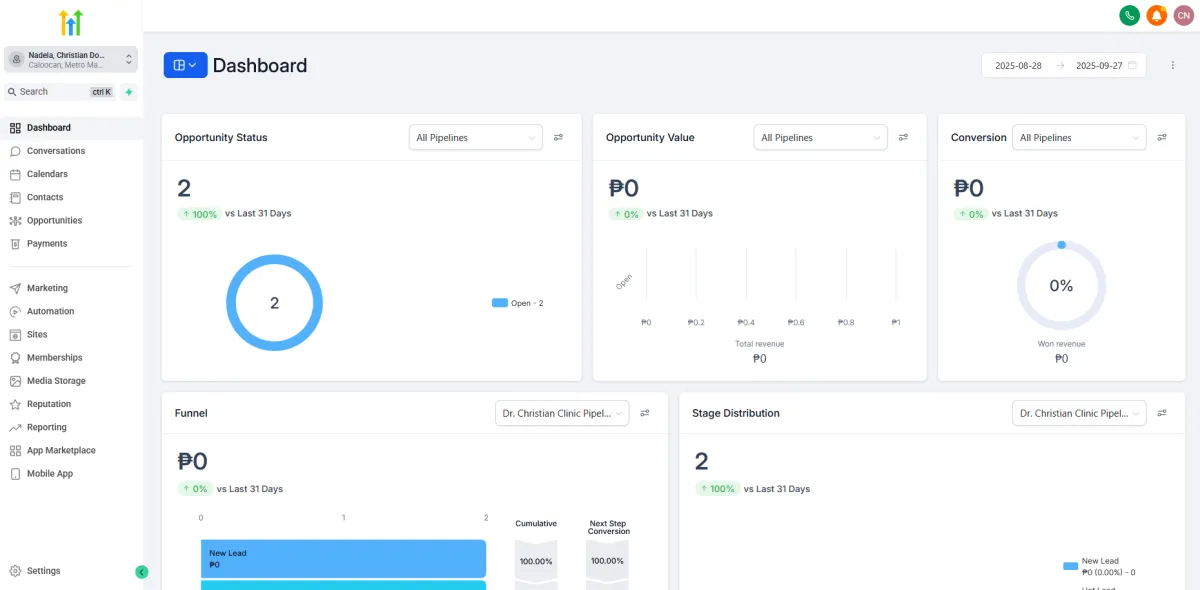Open the CN user avatar menu

click(x=1184, y=15)
